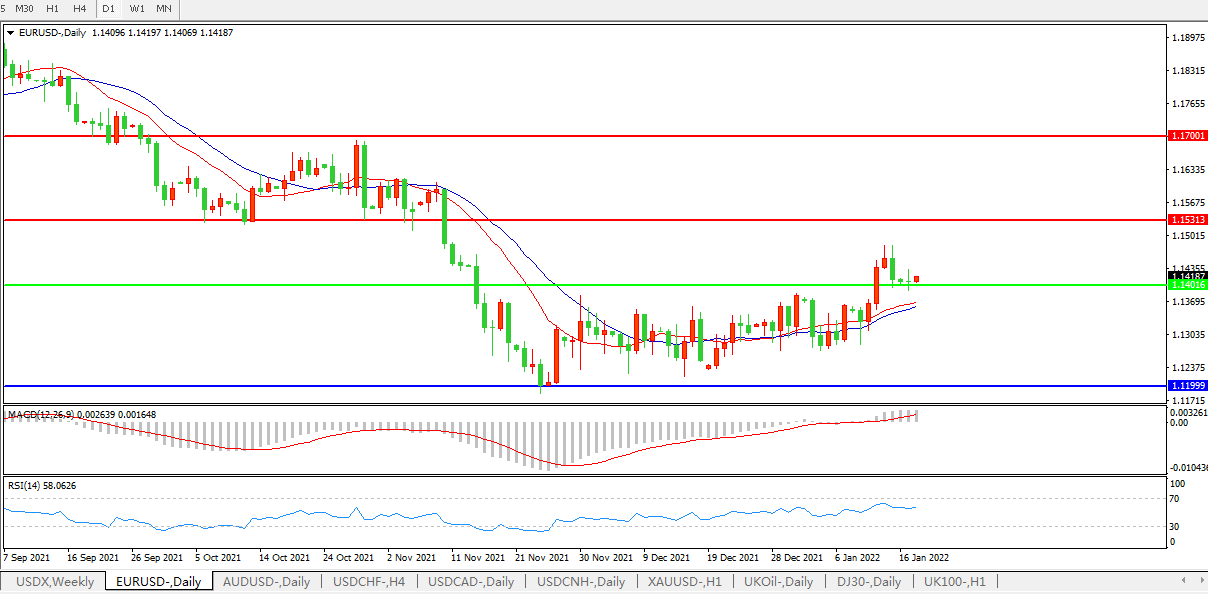Viewport: 1208px width, 594px height.
Task: Select the red 1.17001 resistance line
Action: 600,135
